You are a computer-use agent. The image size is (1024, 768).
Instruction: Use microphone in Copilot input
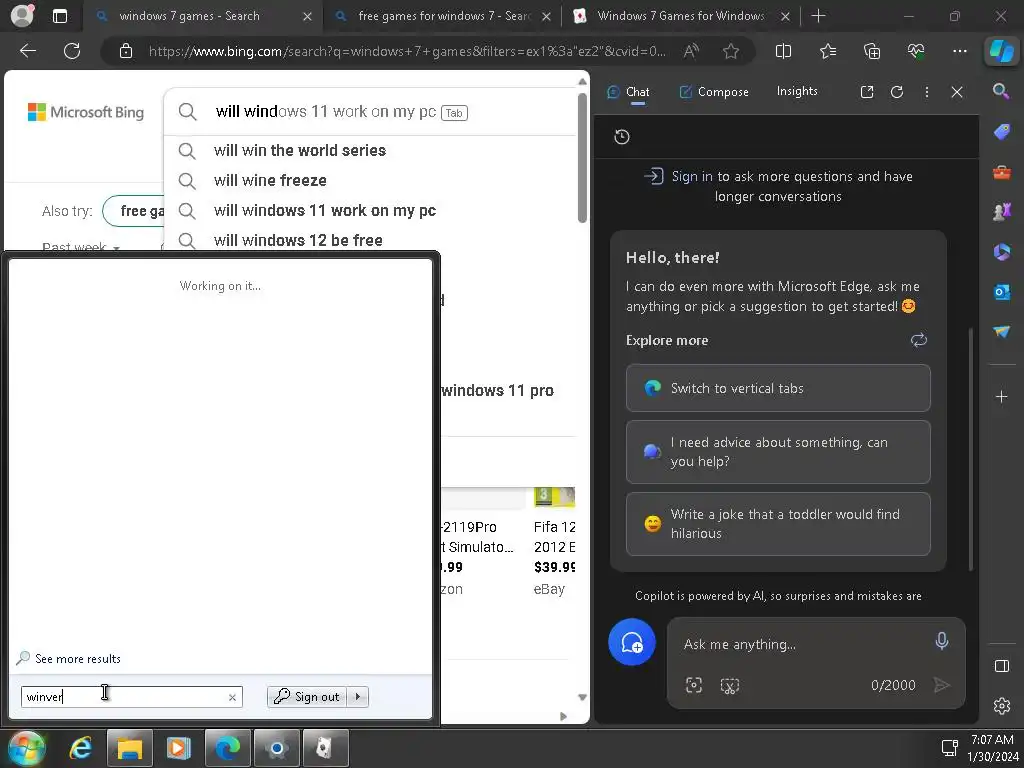point(941,641)
